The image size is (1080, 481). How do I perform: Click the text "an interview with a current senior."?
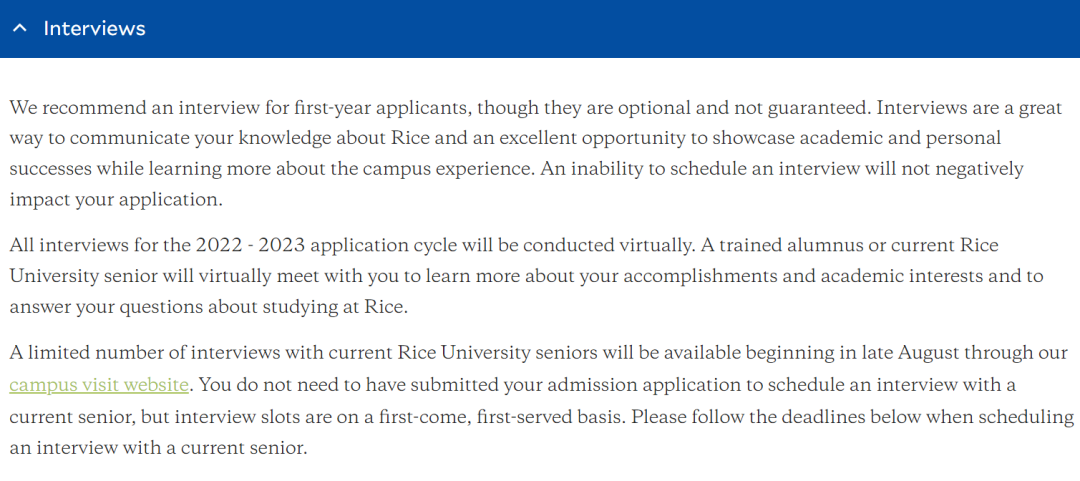point(158,448)
